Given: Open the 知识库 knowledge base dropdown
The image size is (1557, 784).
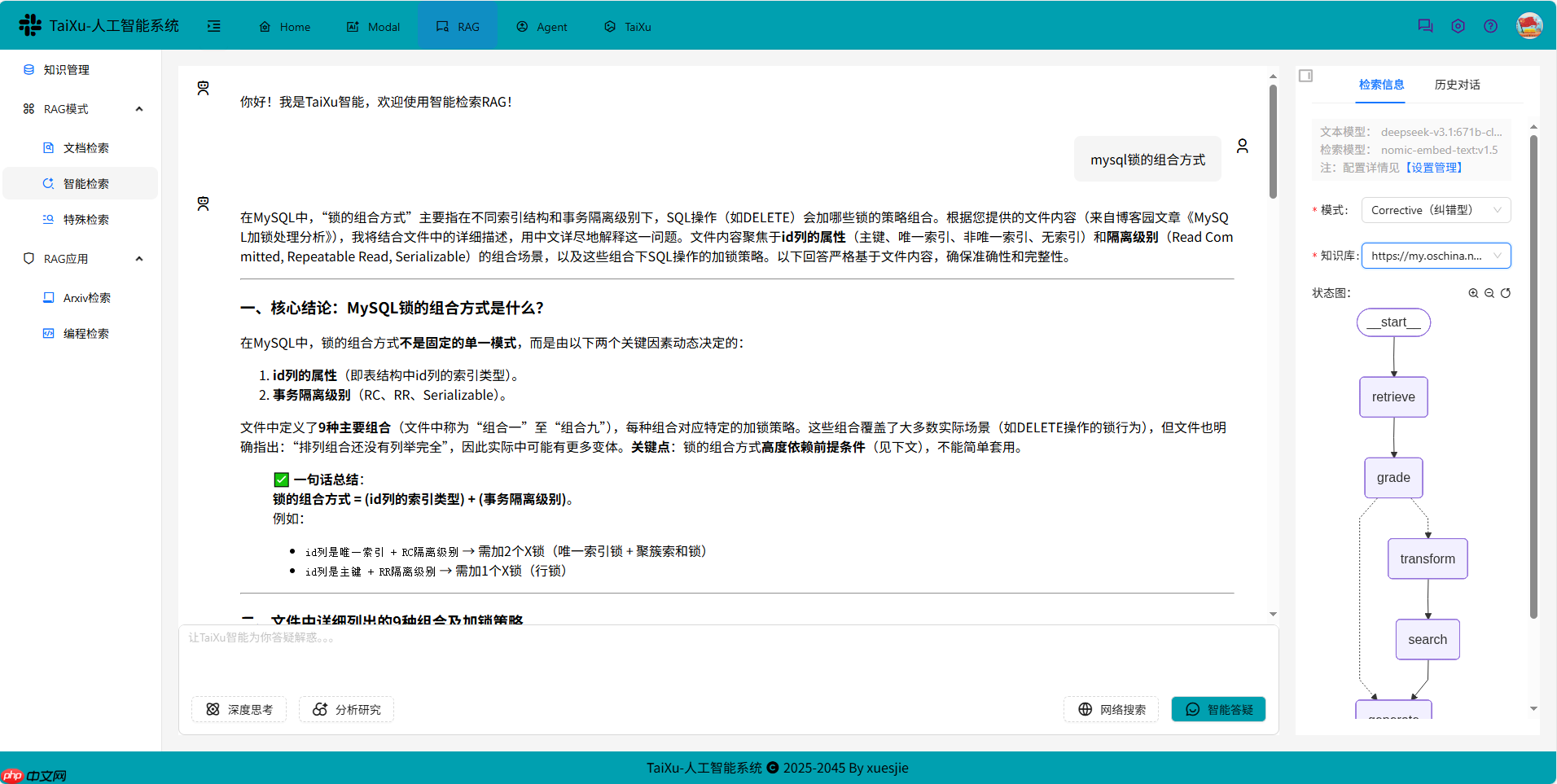Looking at the screenshot, I should point(1435,255).
